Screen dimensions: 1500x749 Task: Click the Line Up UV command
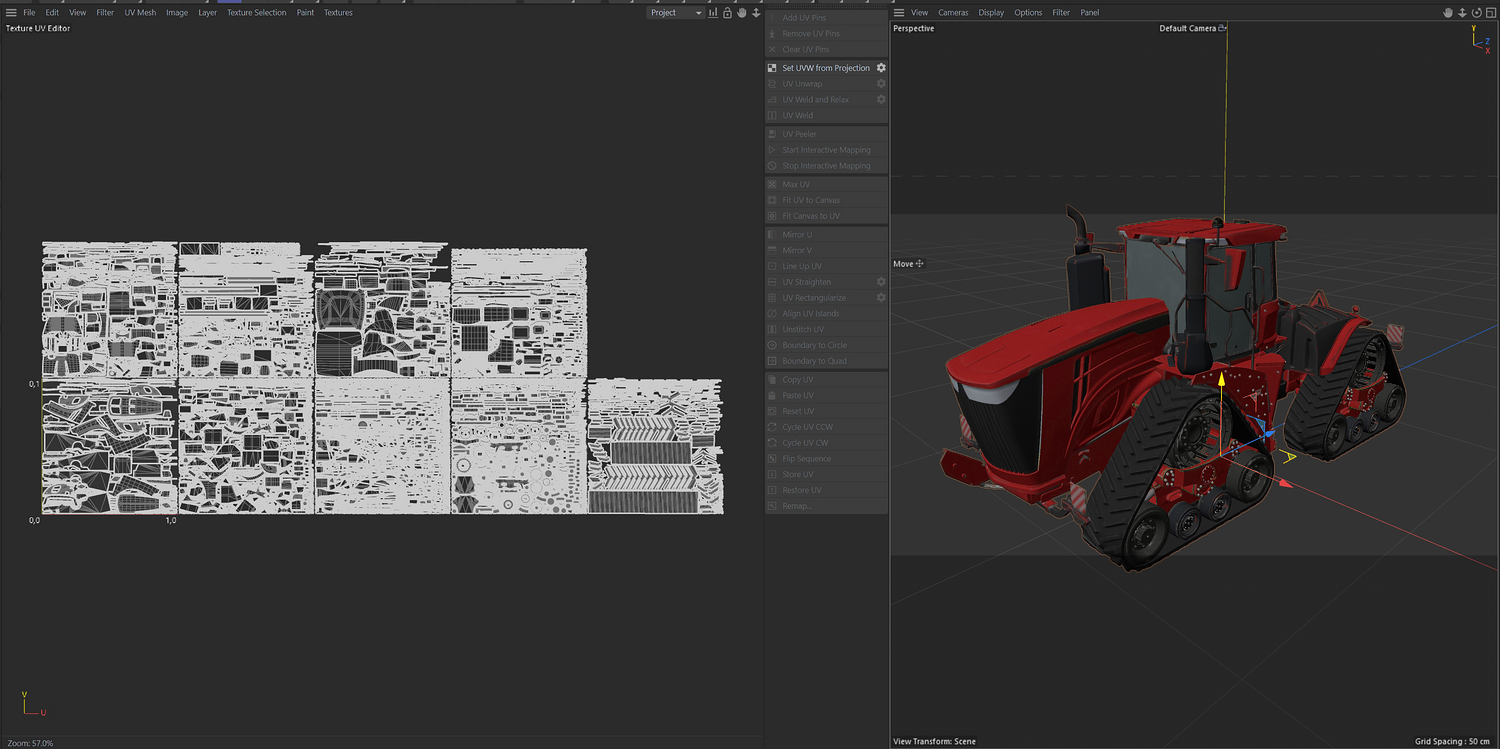tap(826, 266)
